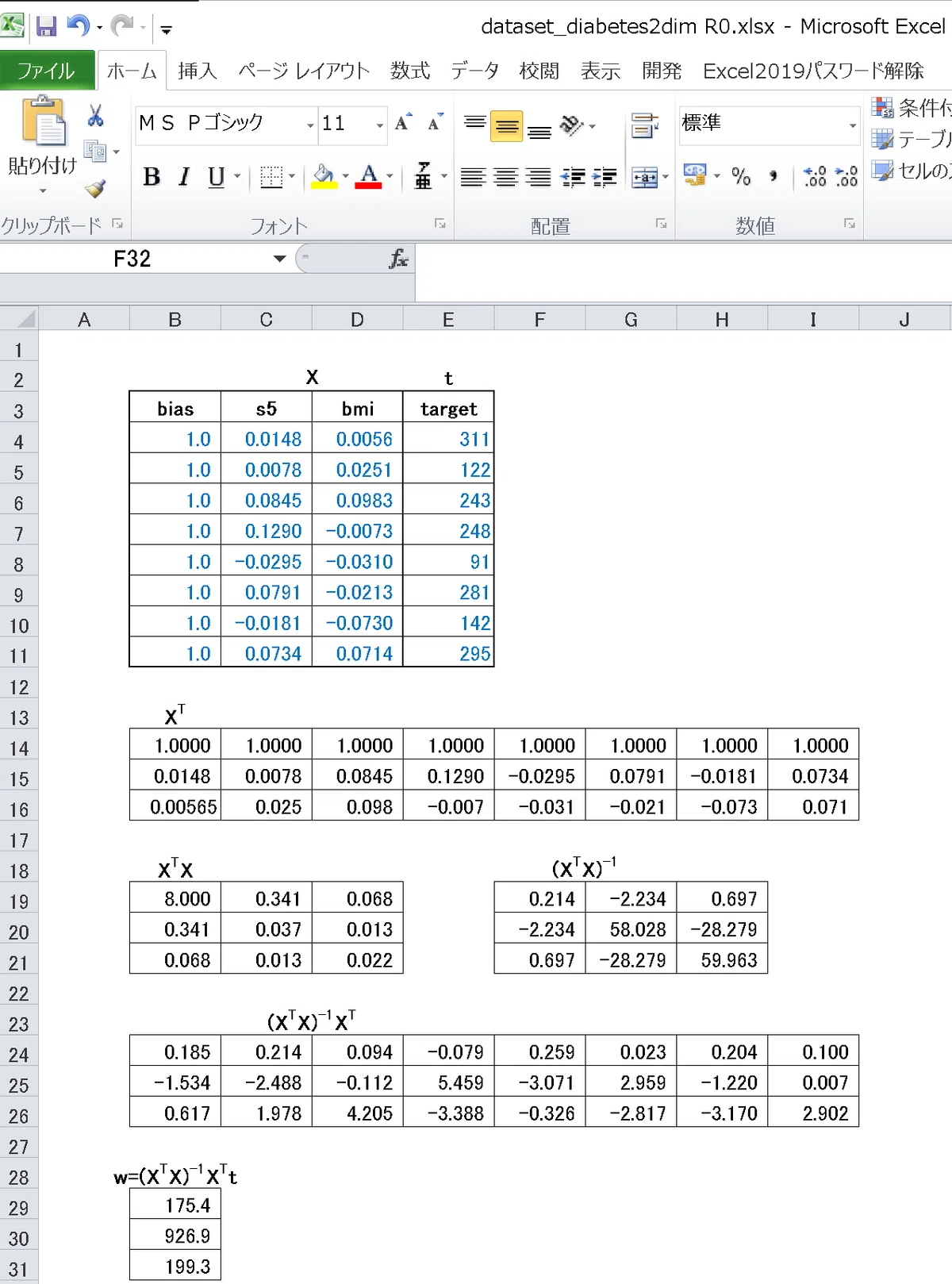
Task: Click the Format Painter brush icon
Action: click(x=95, y=188)
